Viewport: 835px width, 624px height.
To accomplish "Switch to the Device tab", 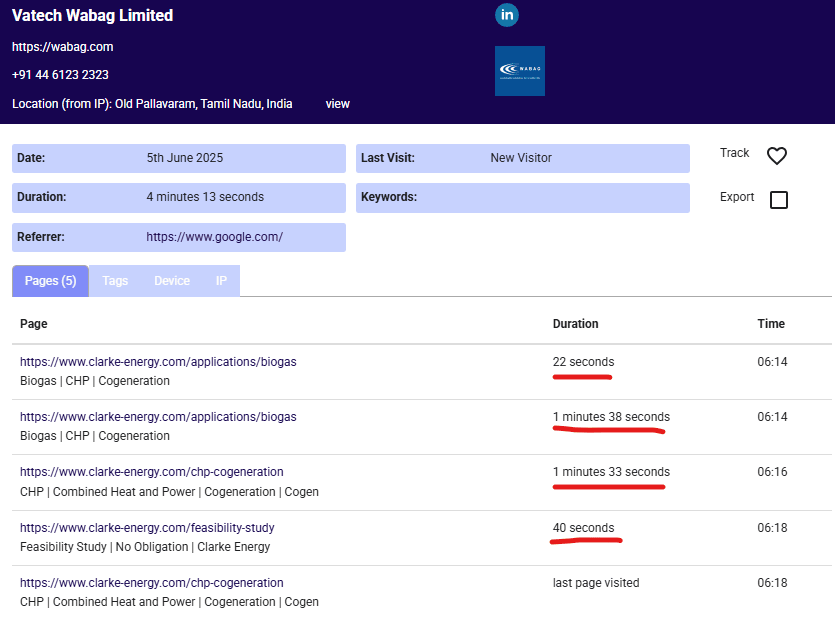I will pyautogui.click(x=172, y=281).
